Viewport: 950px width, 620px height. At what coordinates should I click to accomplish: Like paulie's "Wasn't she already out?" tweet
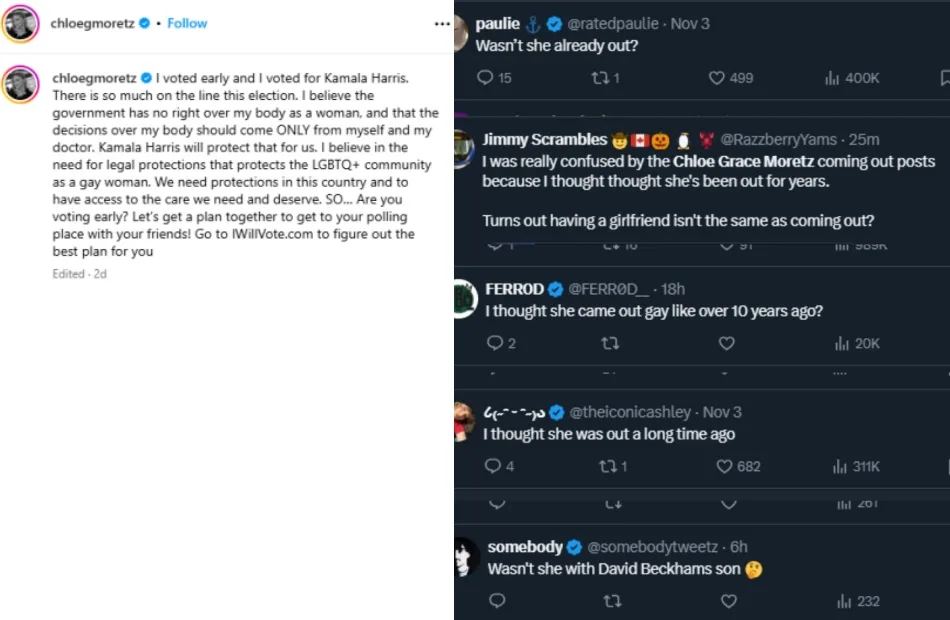tap(717, 78)
